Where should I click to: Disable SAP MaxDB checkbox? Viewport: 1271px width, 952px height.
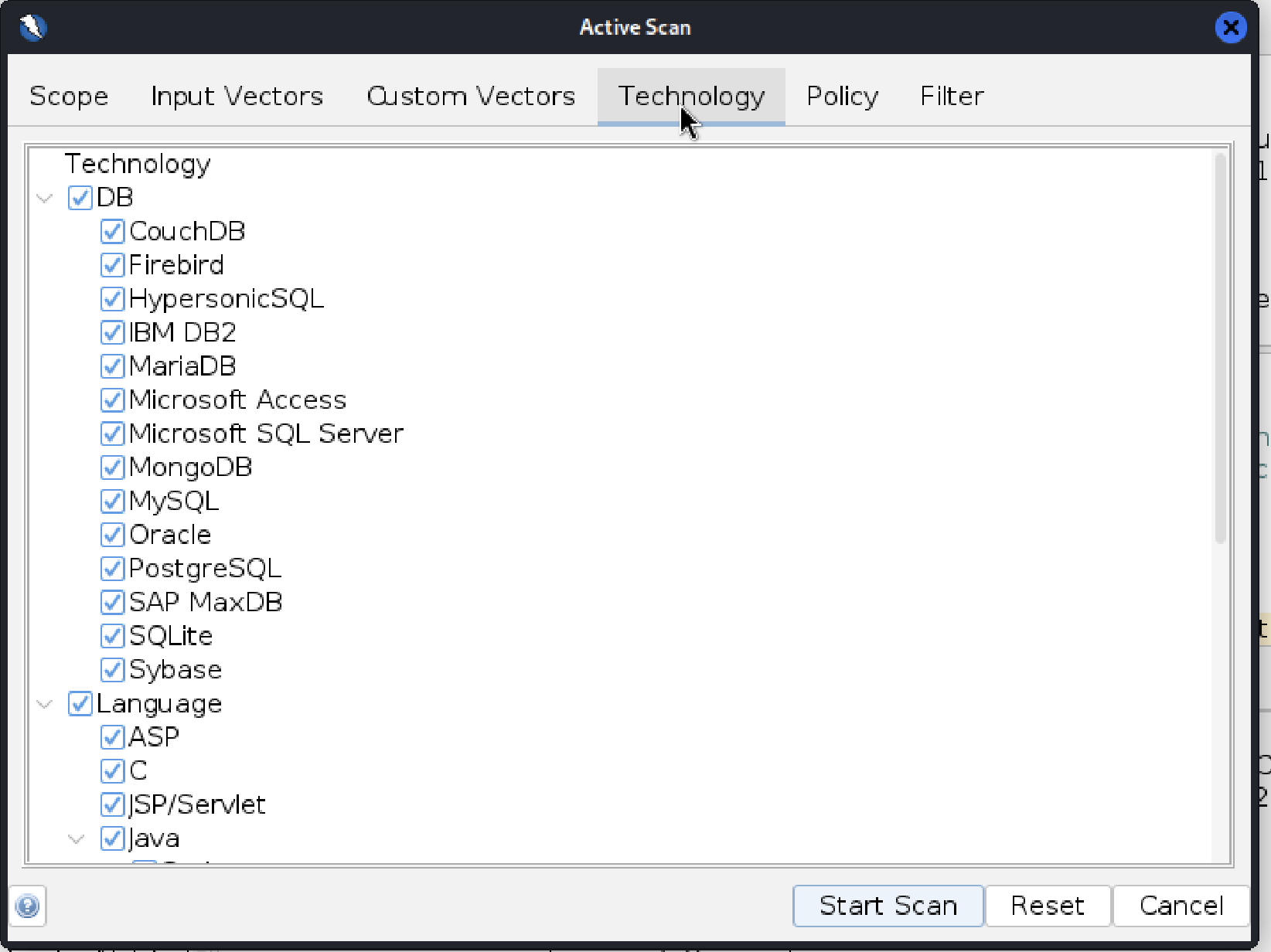112,602
